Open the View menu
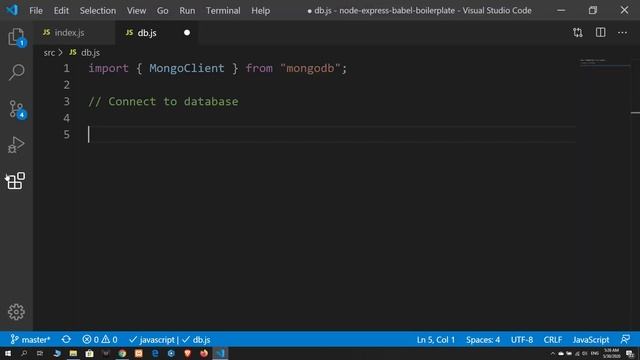640x360 pixels. (136, 11)
